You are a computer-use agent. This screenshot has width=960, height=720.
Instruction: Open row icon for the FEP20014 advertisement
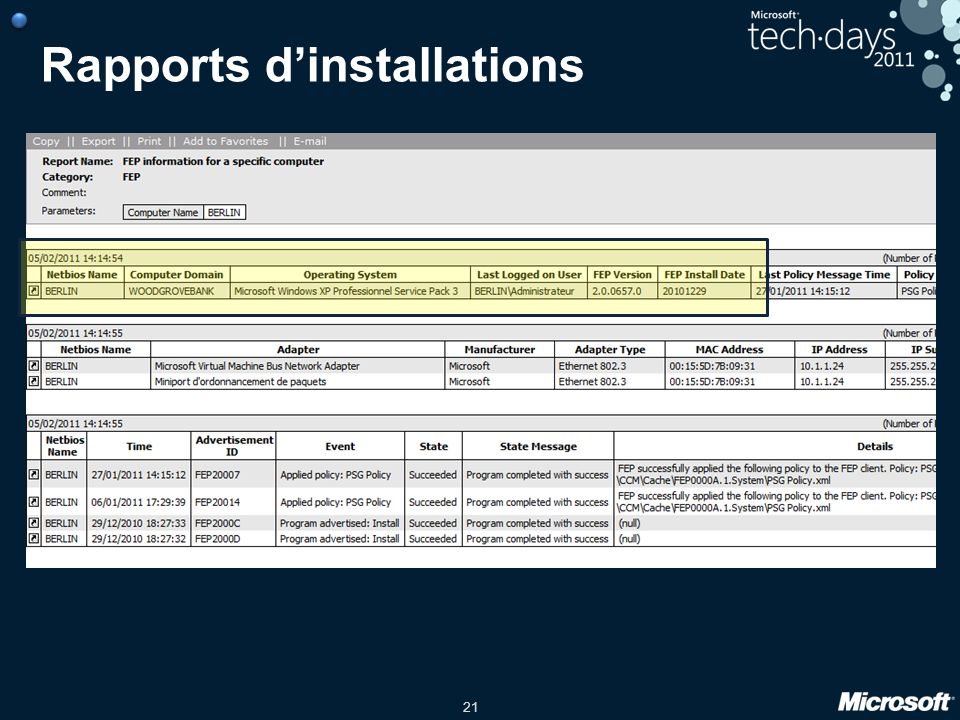pos(34,502)
